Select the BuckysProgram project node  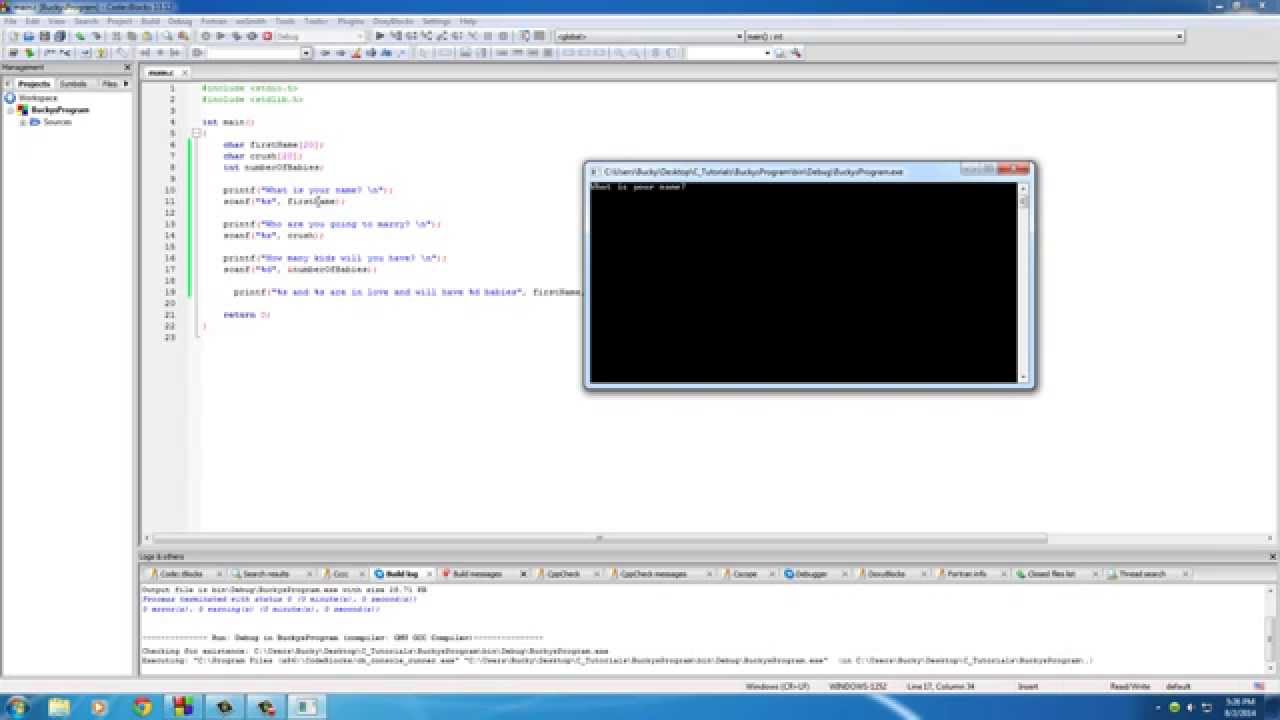coord(60,110)
